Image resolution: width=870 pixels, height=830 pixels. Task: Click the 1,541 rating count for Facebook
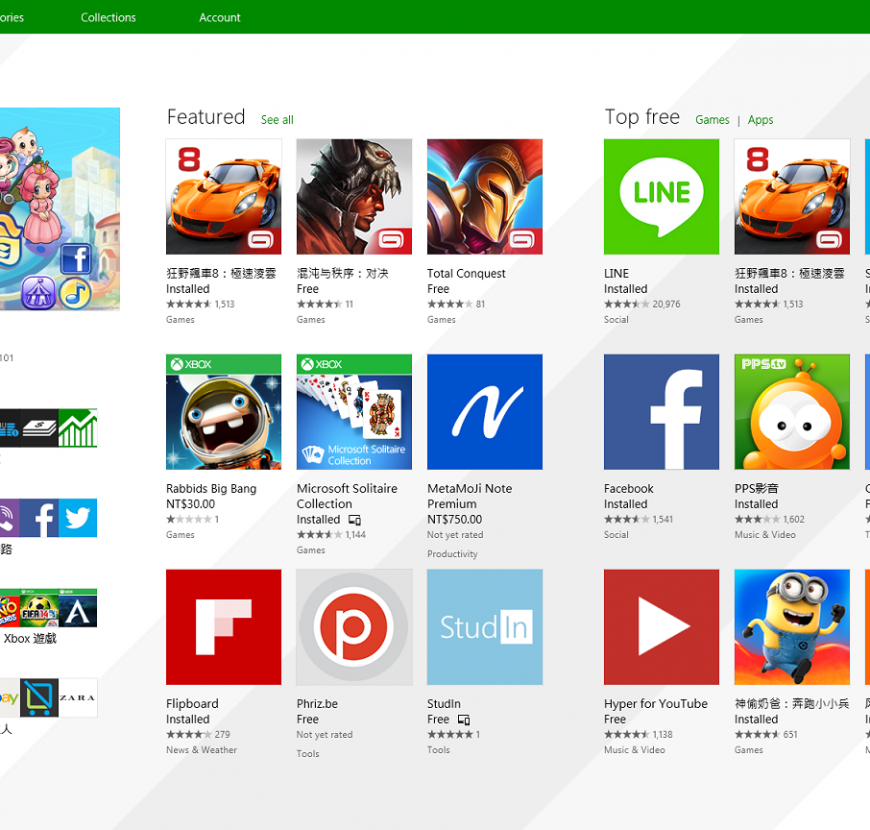(x=662, y=519)
